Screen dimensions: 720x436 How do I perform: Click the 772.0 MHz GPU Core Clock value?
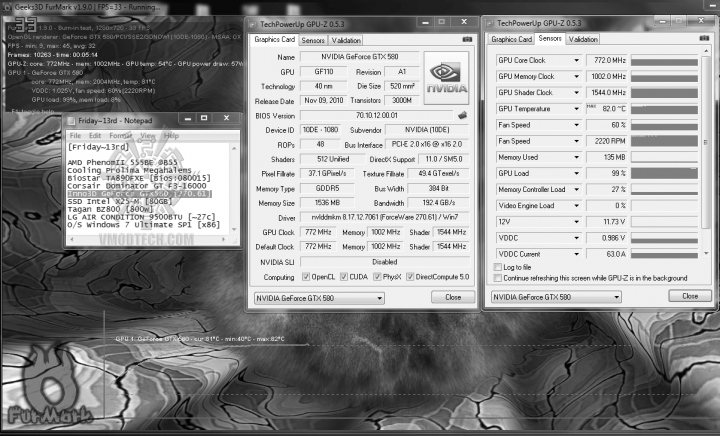click(607, 60)
